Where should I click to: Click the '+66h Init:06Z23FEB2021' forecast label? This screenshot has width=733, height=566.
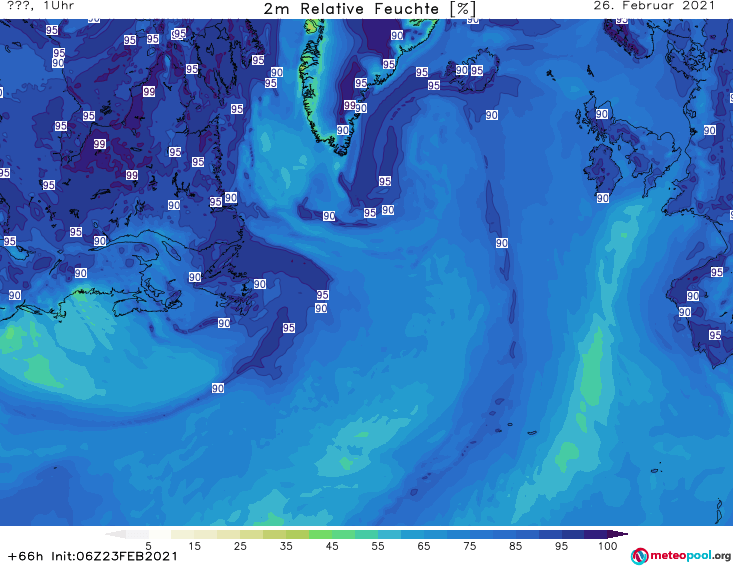[x=93, y=556]
